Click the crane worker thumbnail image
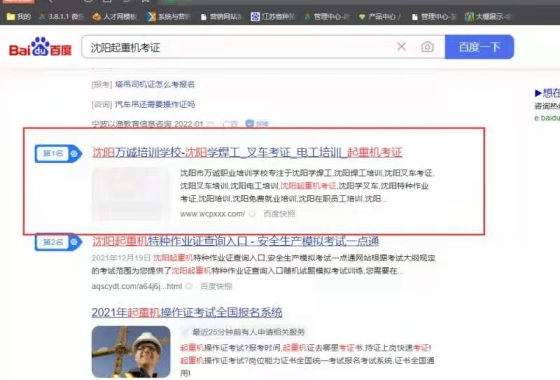 point(131,352)
